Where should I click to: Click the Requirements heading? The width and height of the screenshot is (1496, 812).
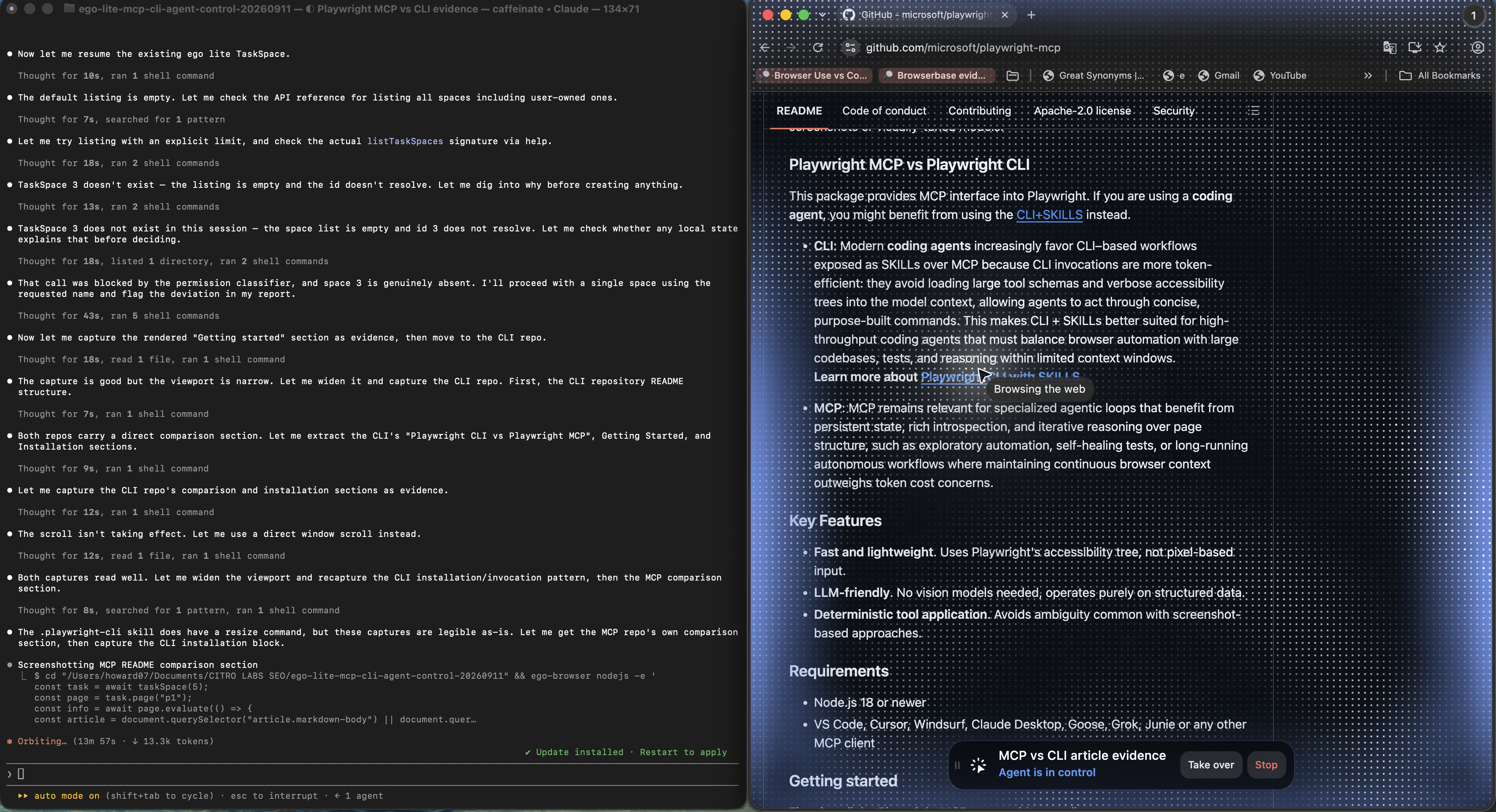coord(838,671)
